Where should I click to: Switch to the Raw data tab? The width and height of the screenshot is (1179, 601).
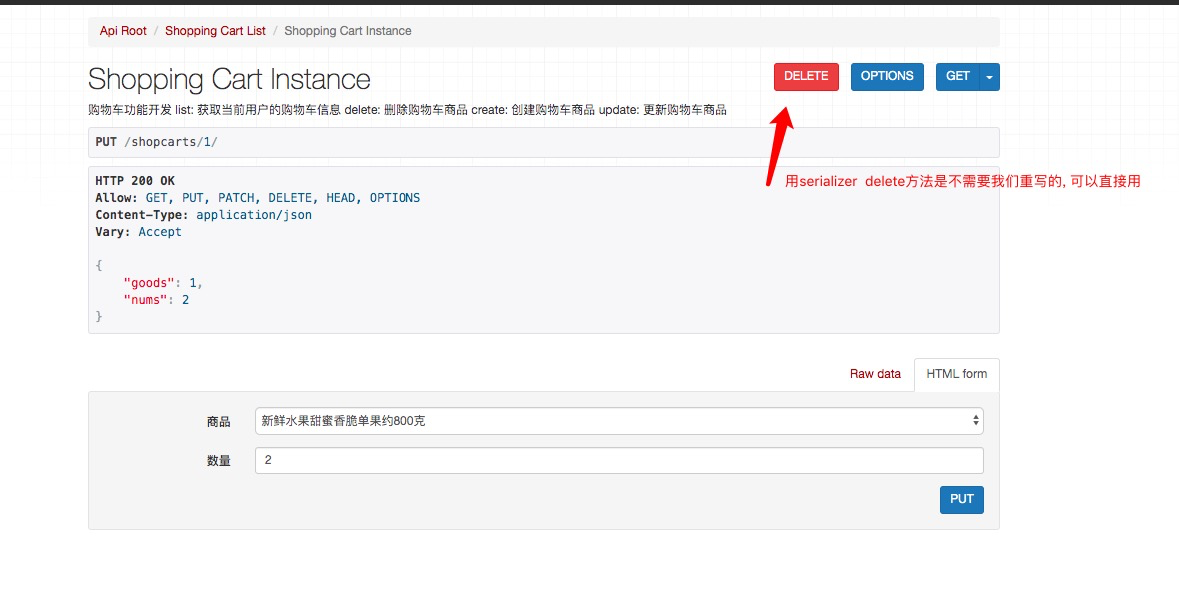[875, 374]
